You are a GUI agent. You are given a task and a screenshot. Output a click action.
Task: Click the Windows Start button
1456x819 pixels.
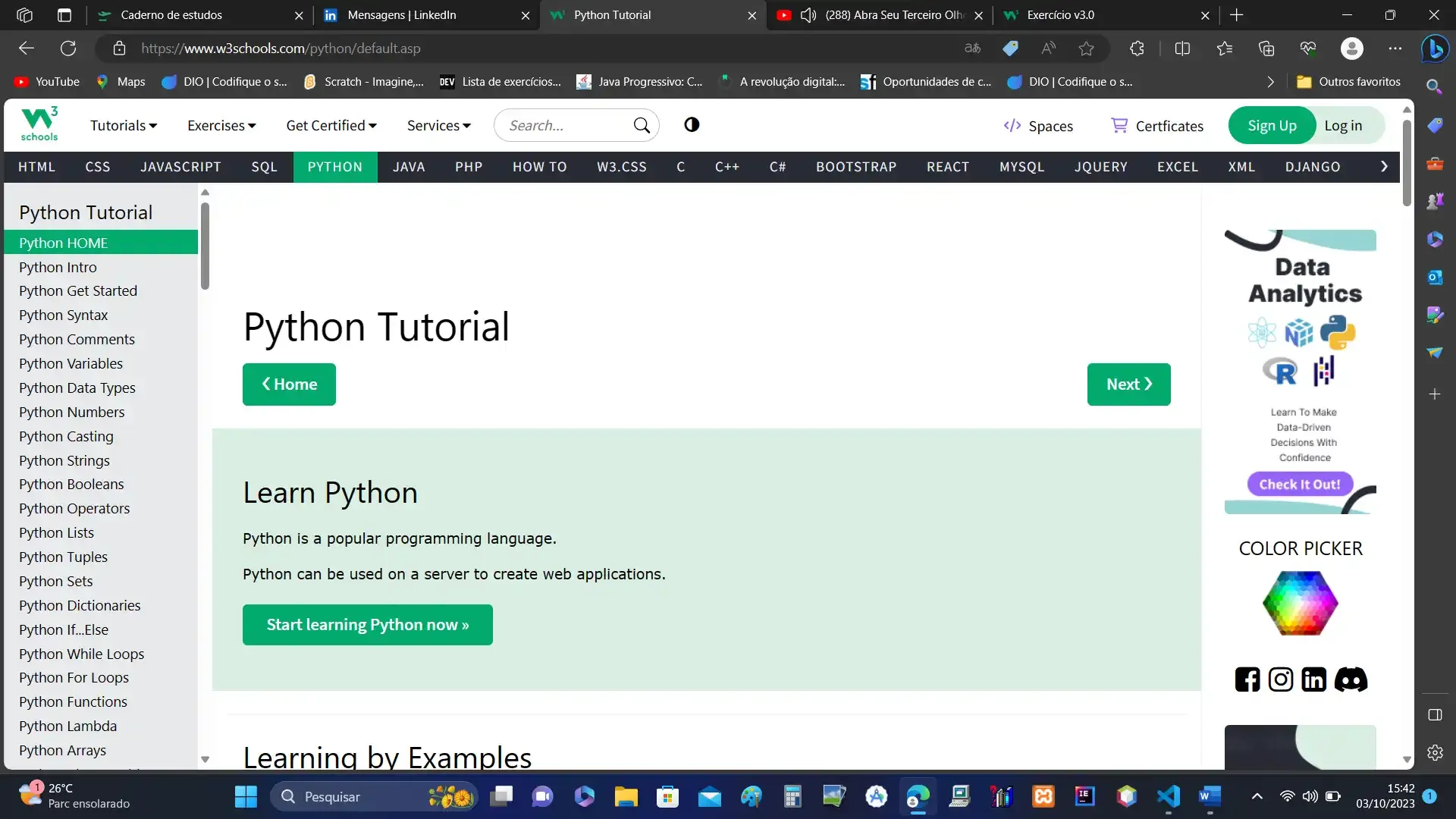tap(246, 796)
